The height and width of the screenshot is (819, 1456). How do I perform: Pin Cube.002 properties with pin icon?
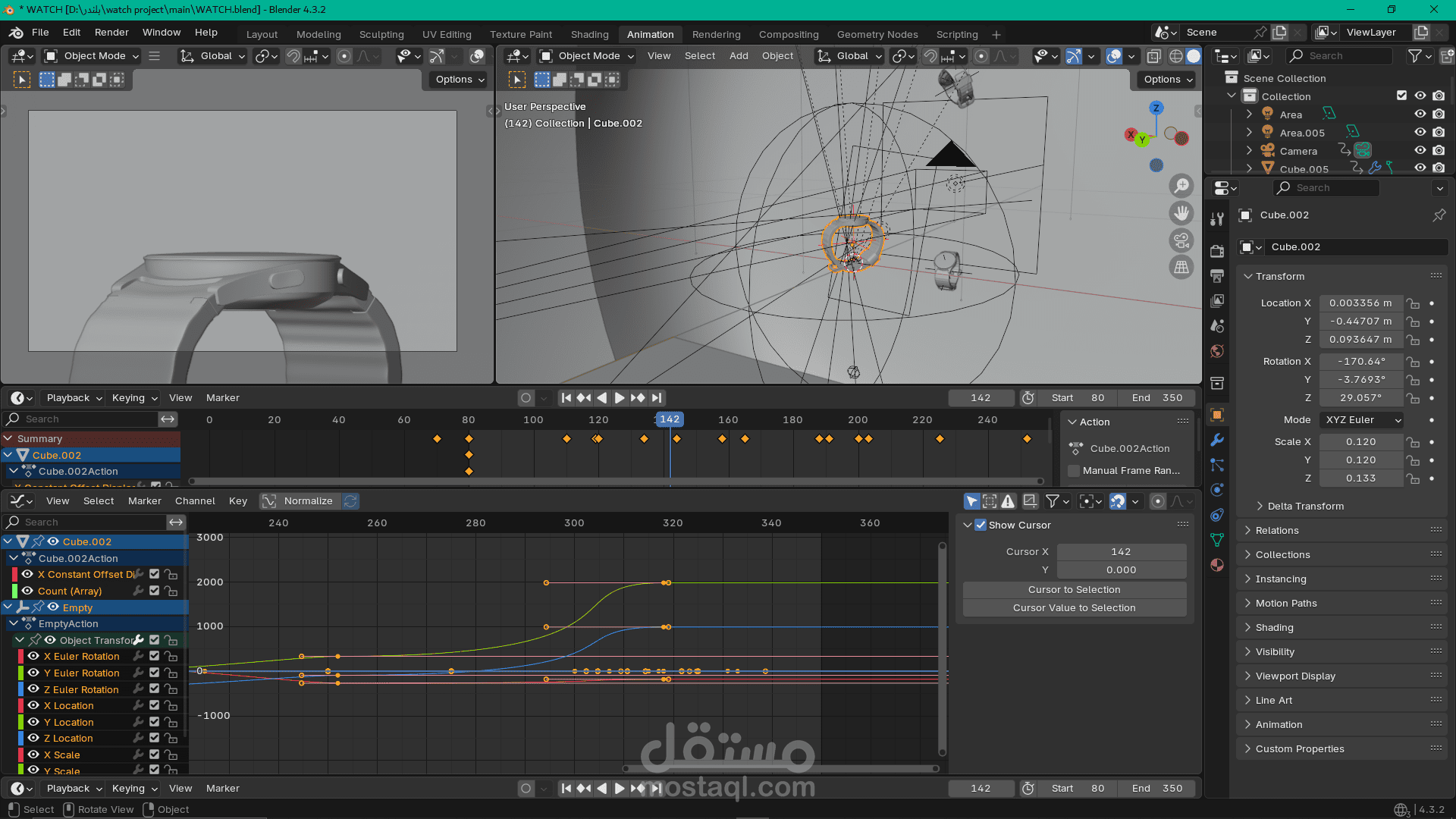1439,215
